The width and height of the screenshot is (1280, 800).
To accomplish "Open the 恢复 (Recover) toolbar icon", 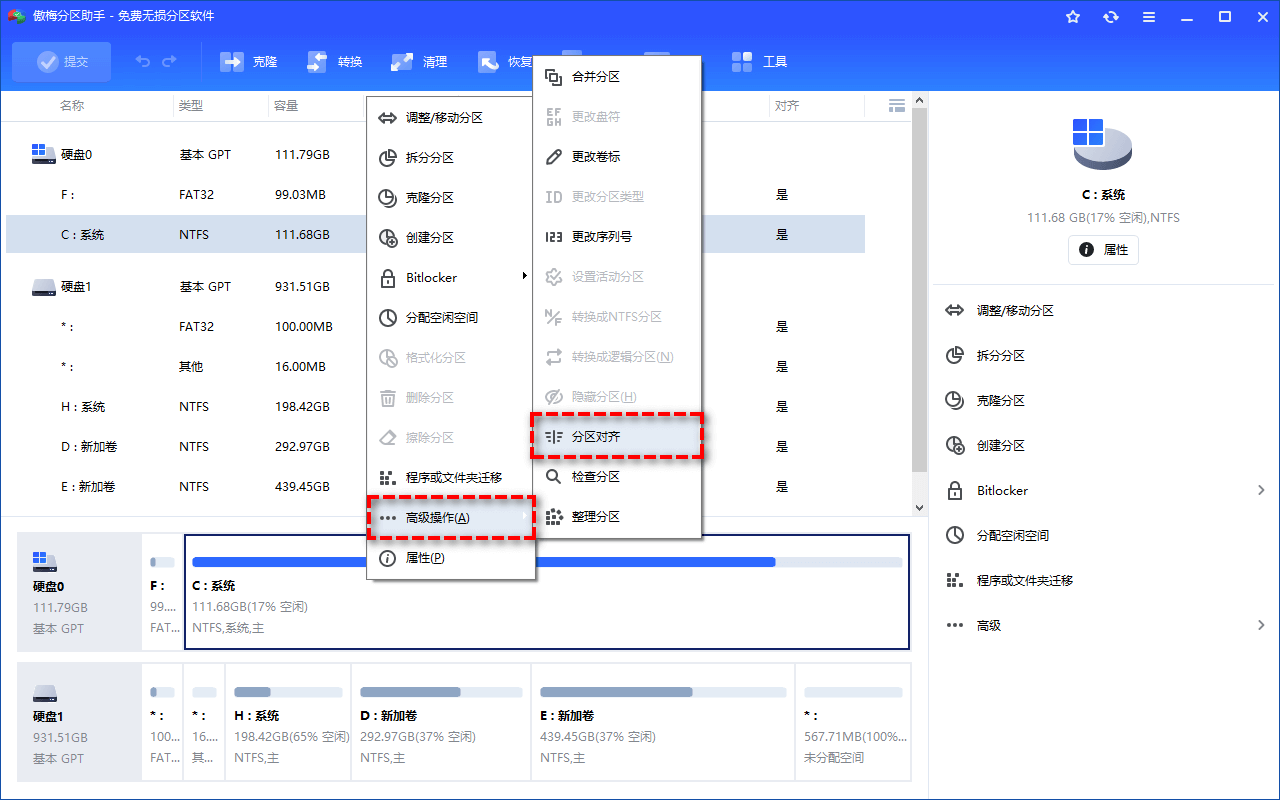I will tap(503, 61).
